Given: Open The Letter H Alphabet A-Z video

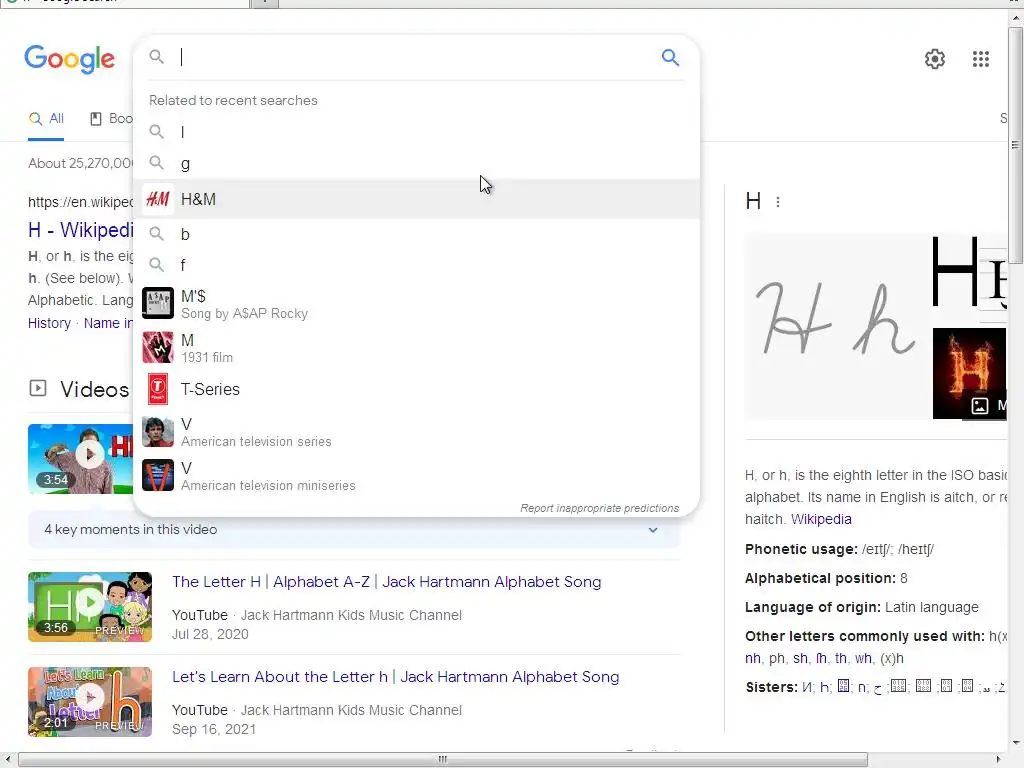Looking at the screenshot, I should coord(387,582).
